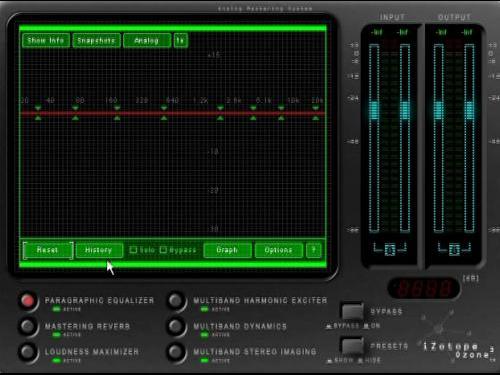Screen dimensions: 500x375
Task: Select the sixth EQ band node near 5.1k
Action: [253, 113]
